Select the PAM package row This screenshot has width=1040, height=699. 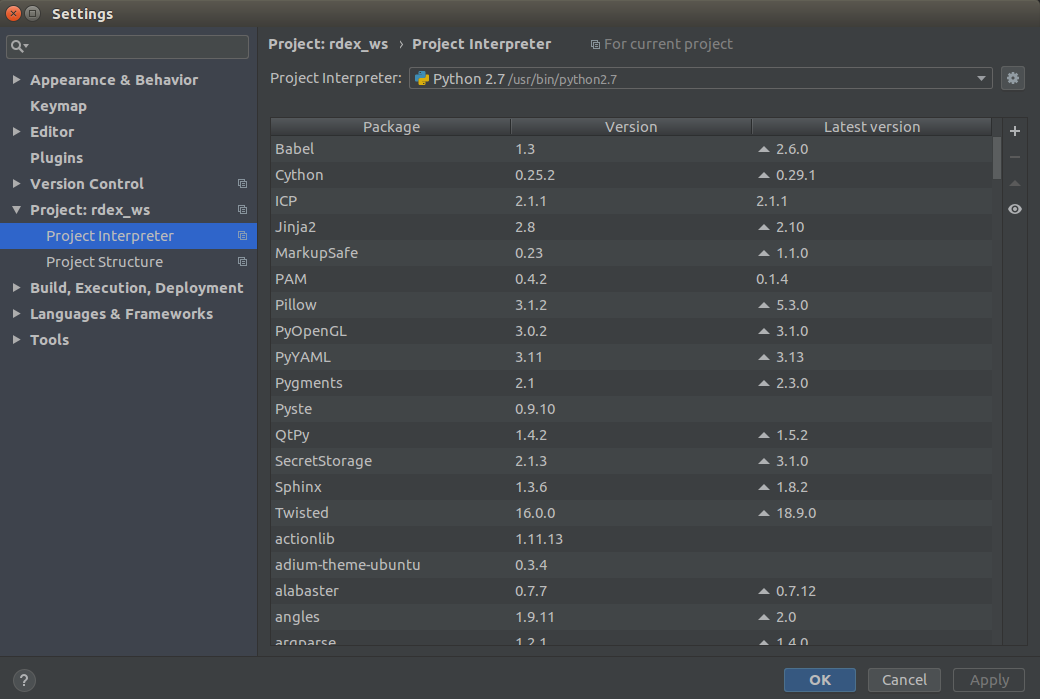[x=631, y=279]
